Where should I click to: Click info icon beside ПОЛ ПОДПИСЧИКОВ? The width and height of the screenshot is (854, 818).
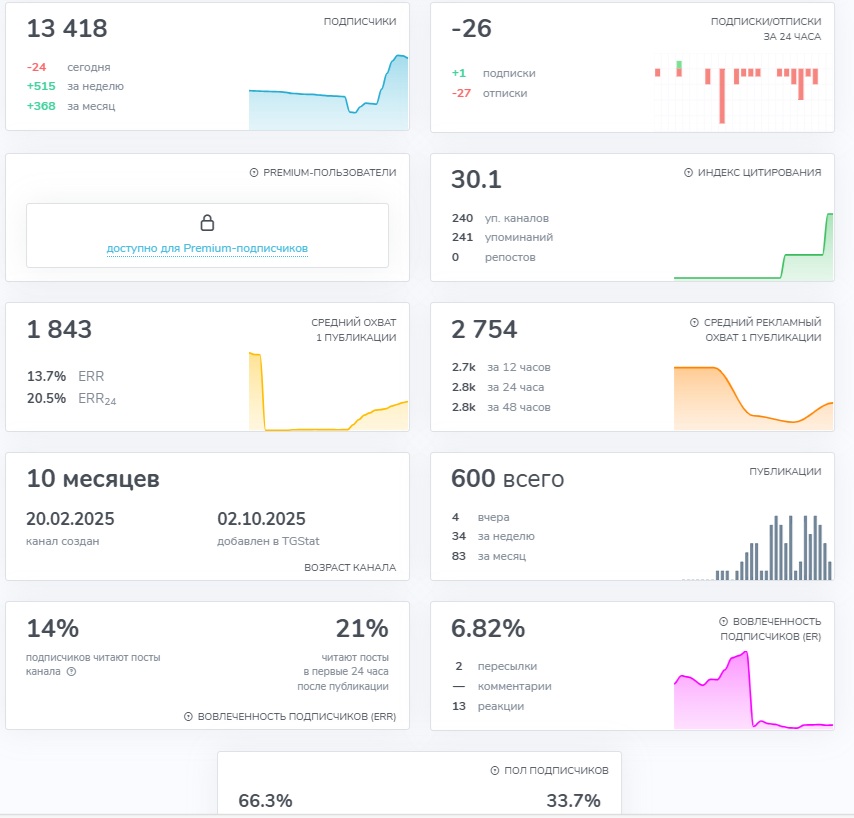pos(495,771)
